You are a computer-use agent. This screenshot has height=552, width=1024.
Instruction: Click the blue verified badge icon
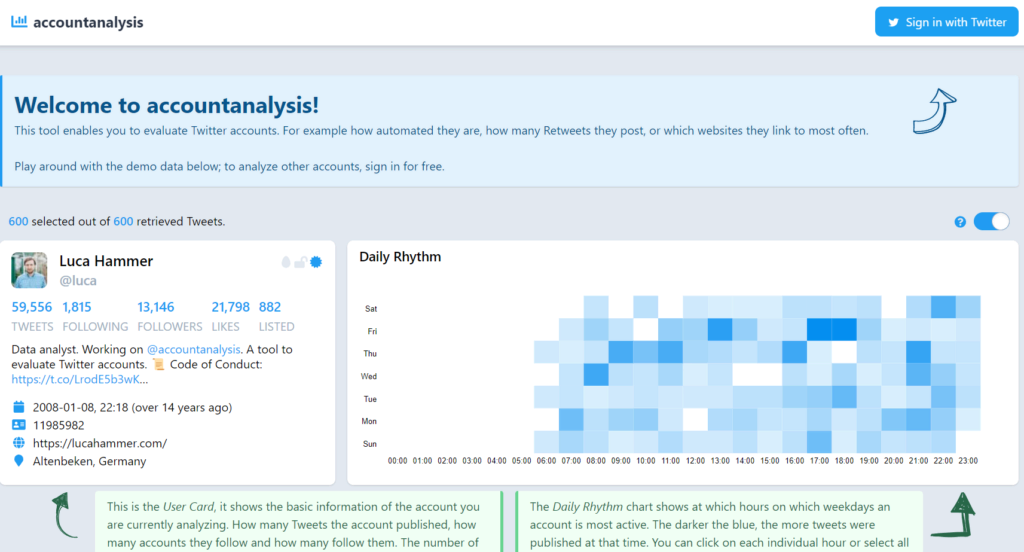(x=316, y=262)
